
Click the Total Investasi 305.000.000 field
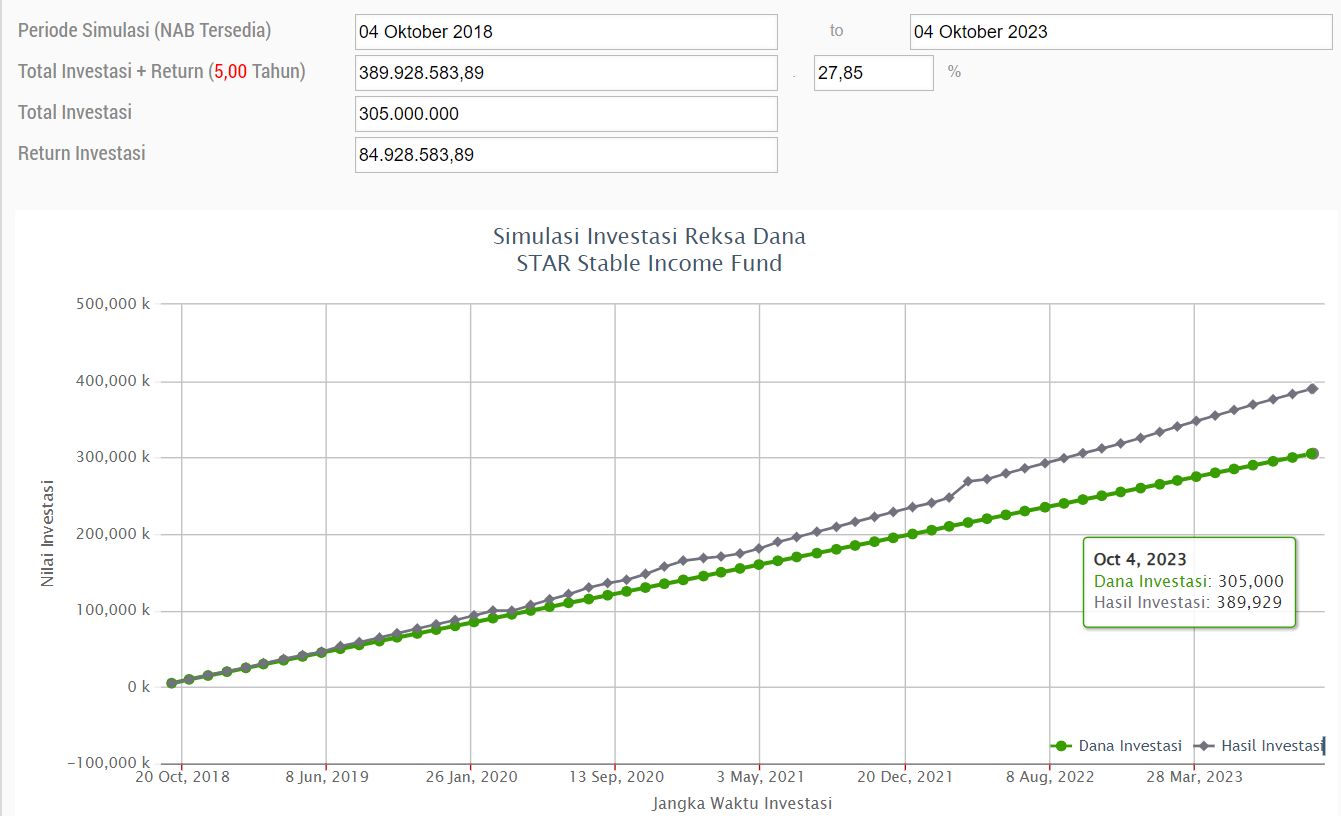tap(566, 114)
